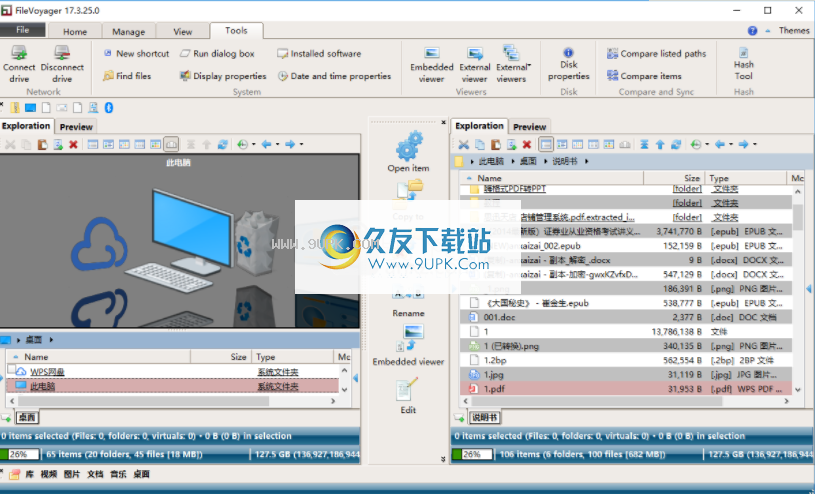Open the Themes menu
This screenshot has width=816, height=494.
(794, 31)
